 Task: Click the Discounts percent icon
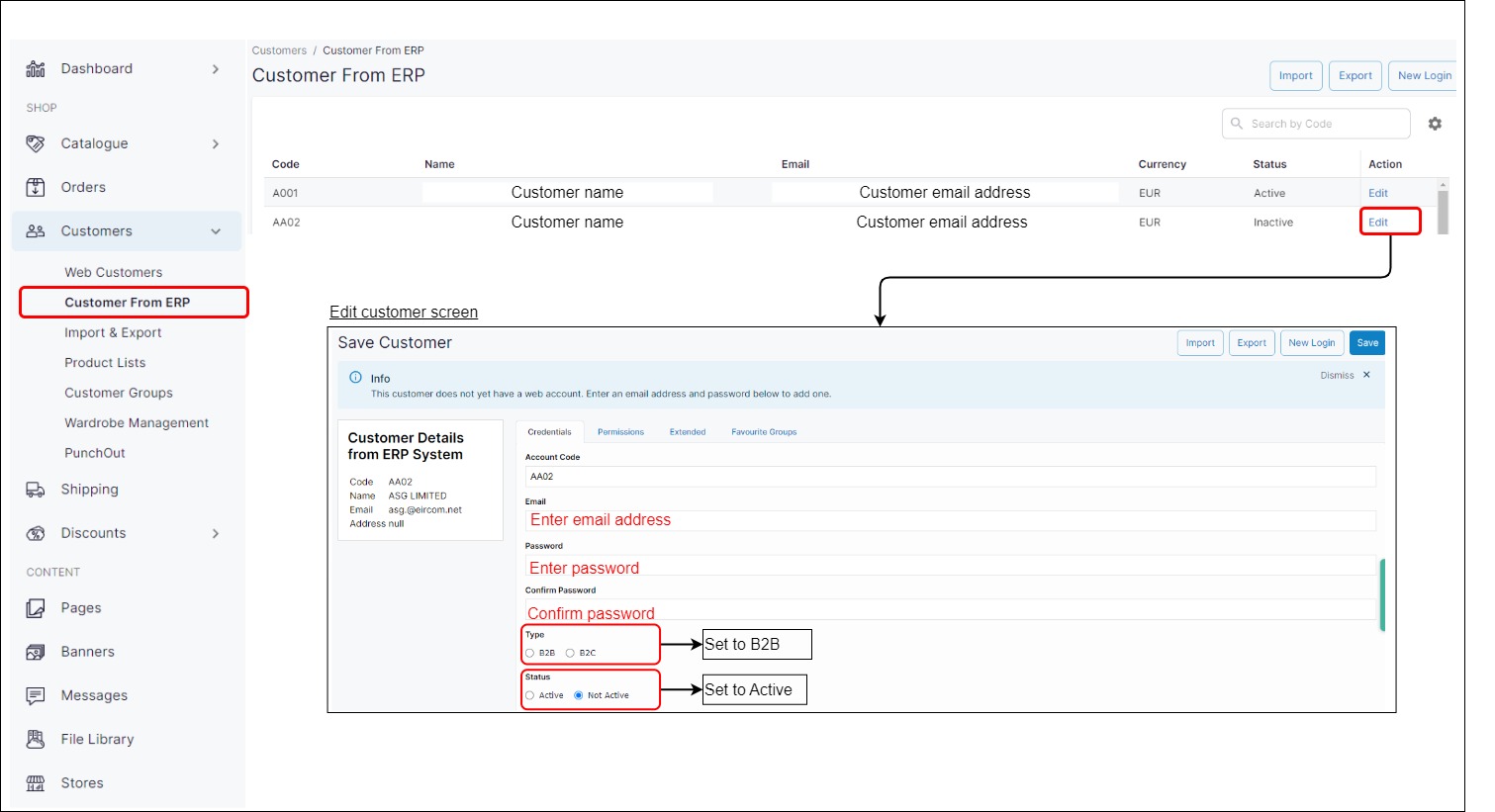click(x=36, y=533)
